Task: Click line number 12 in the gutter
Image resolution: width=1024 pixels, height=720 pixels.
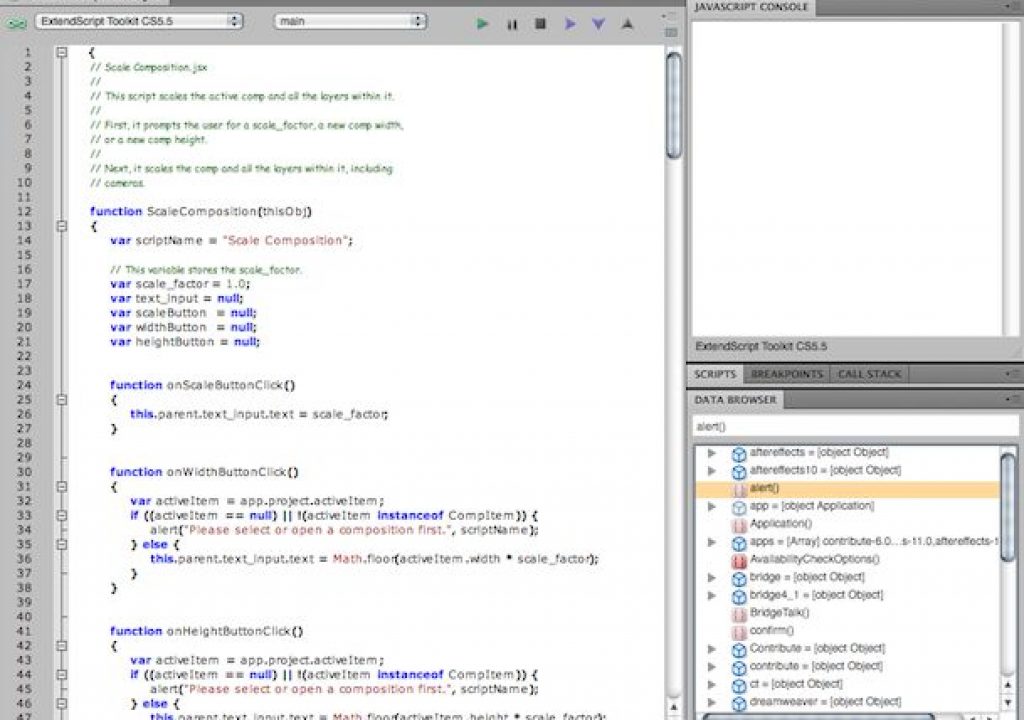Action: pos(24,212)
